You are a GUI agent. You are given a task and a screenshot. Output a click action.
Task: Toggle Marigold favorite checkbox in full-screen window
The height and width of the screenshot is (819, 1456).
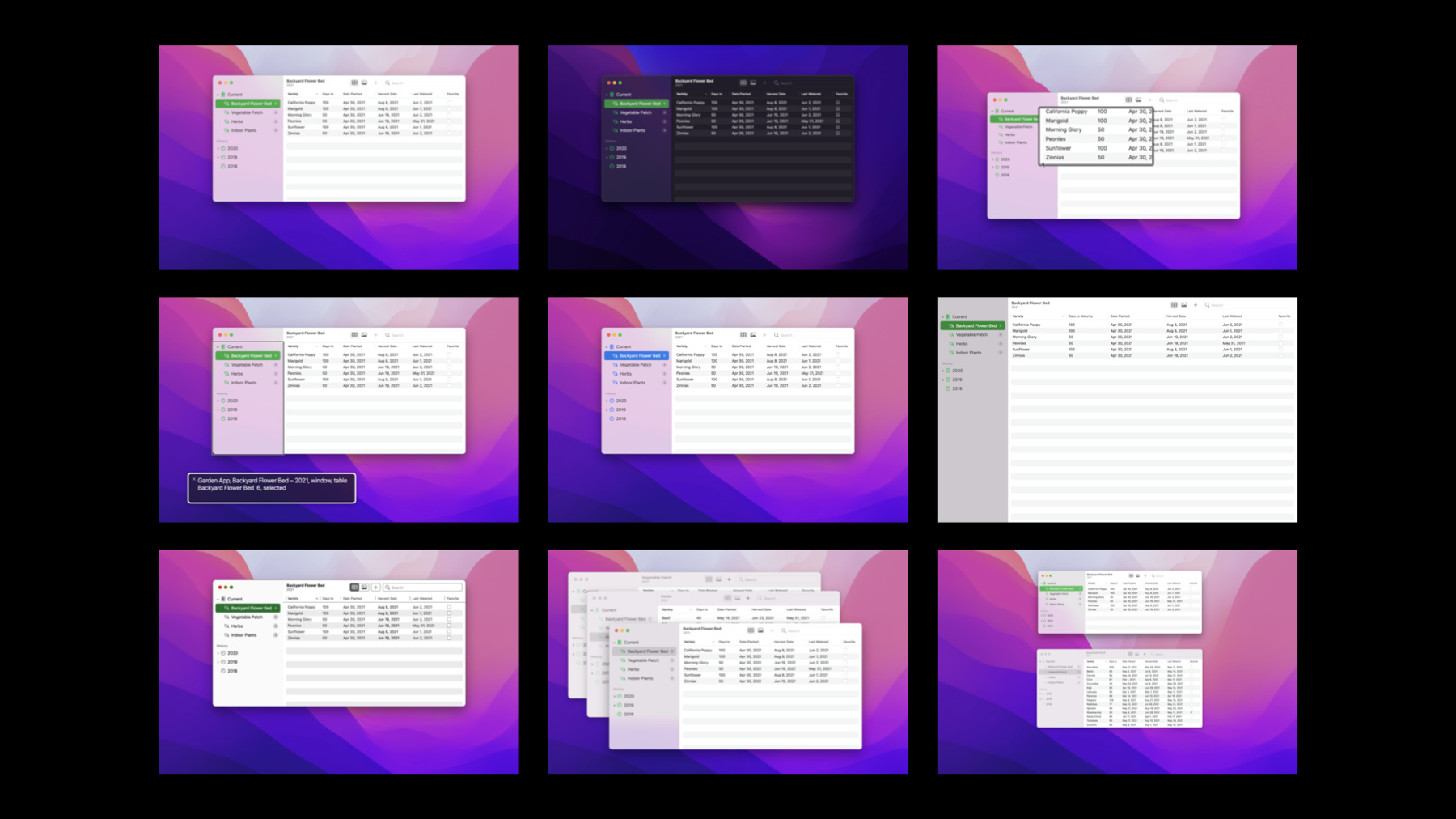tap(1280, 331)
